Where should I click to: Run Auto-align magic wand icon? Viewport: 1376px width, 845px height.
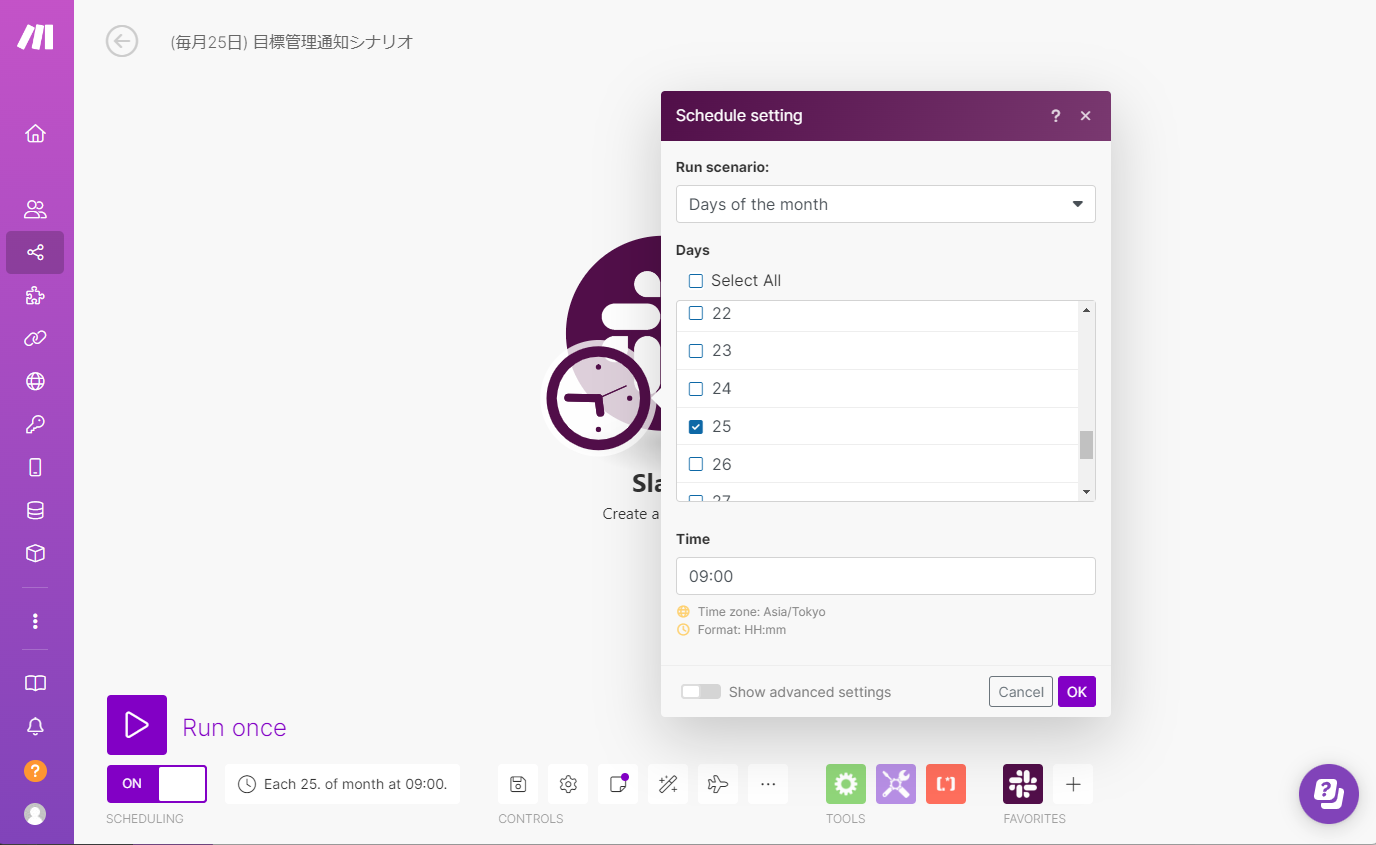tap(668, 784)
